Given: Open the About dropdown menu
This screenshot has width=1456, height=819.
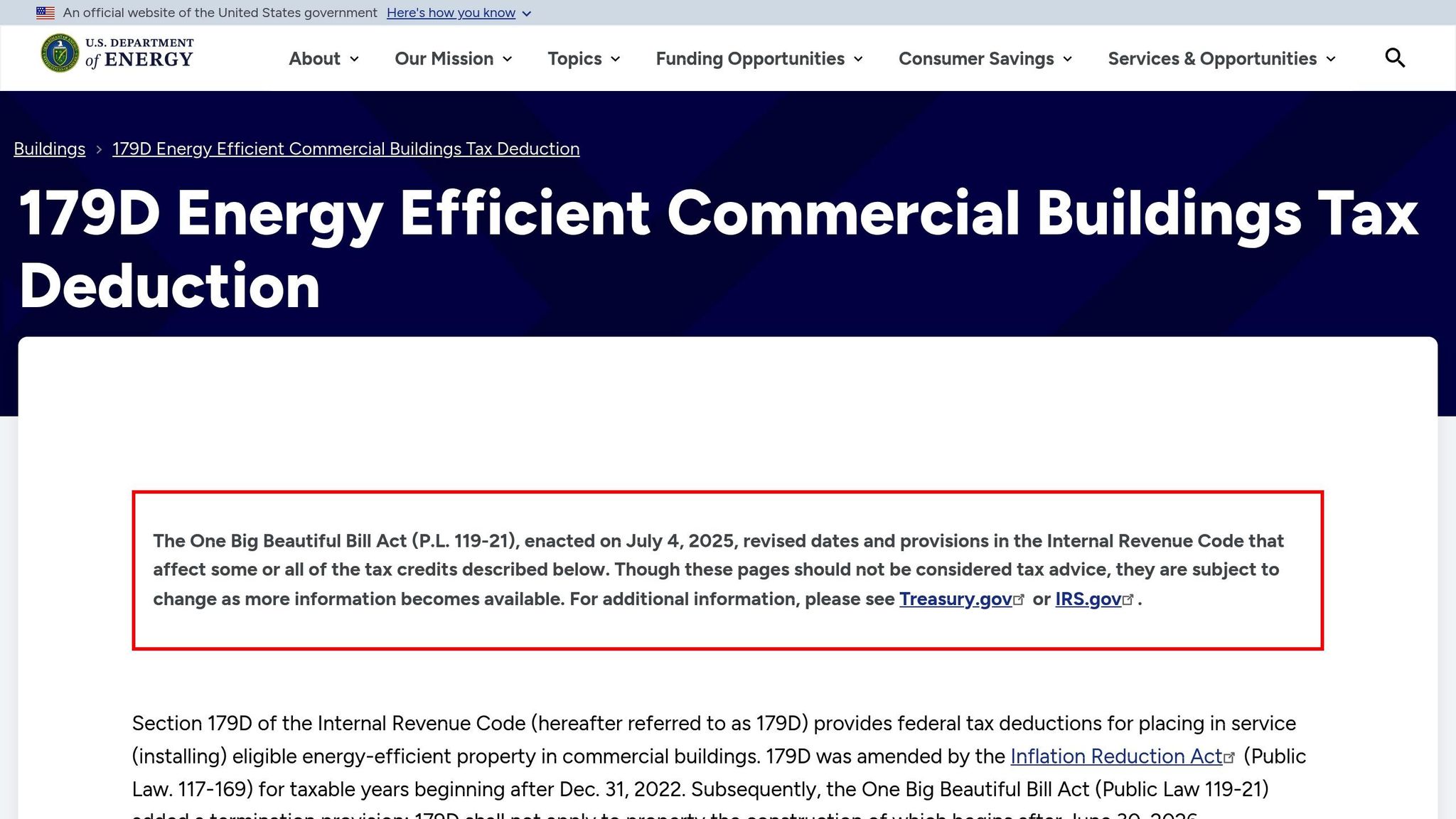Looking at the screenshot, I should [323, 59].
